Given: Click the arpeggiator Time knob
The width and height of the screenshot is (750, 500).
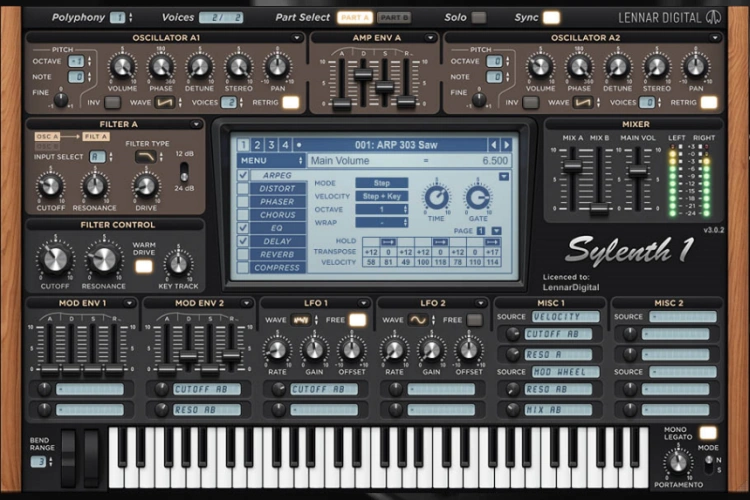Looking at the screenshot, I should [x=436, y=197].
